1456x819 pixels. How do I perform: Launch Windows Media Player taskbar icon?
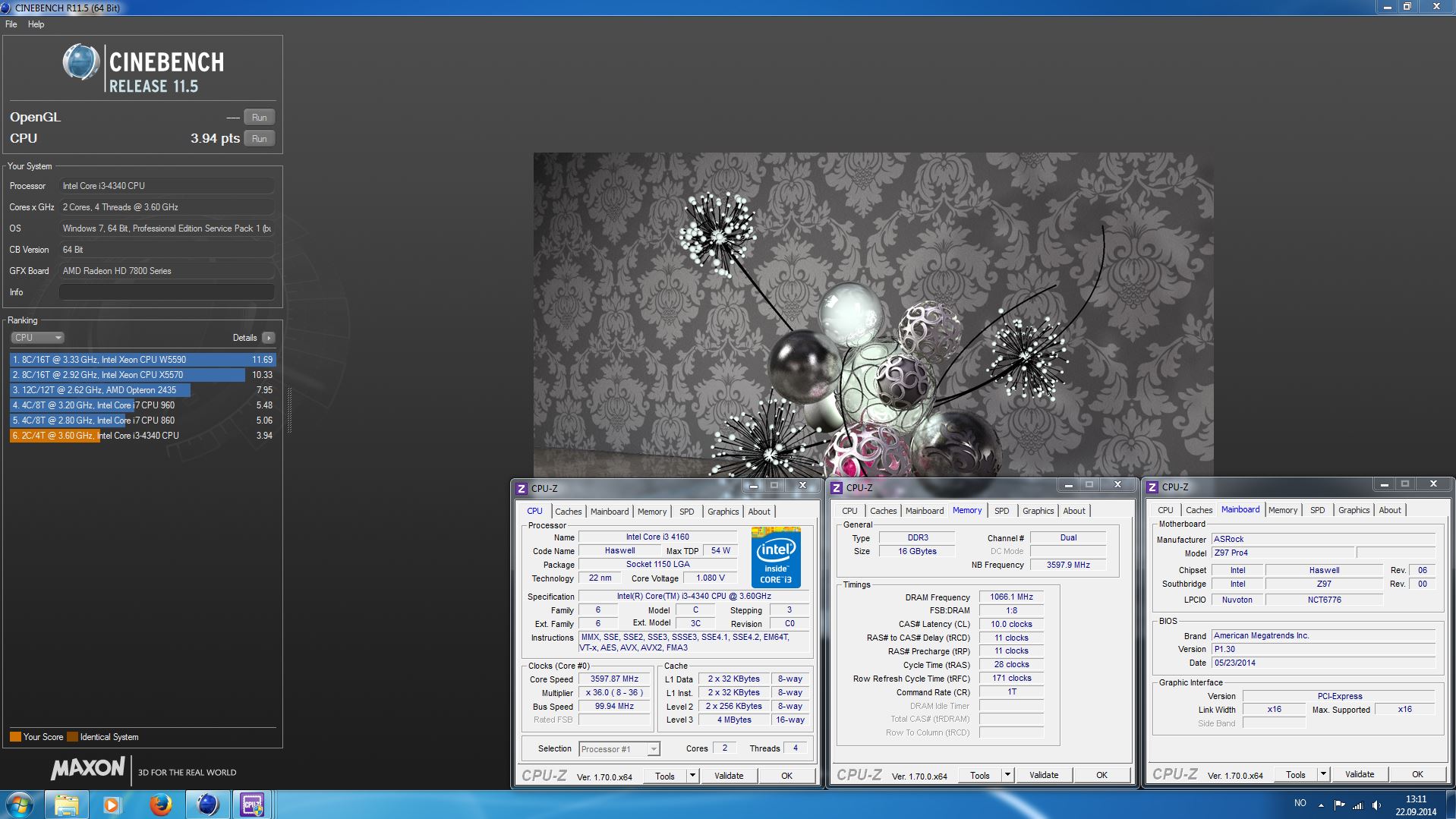(x=112, y=805)
